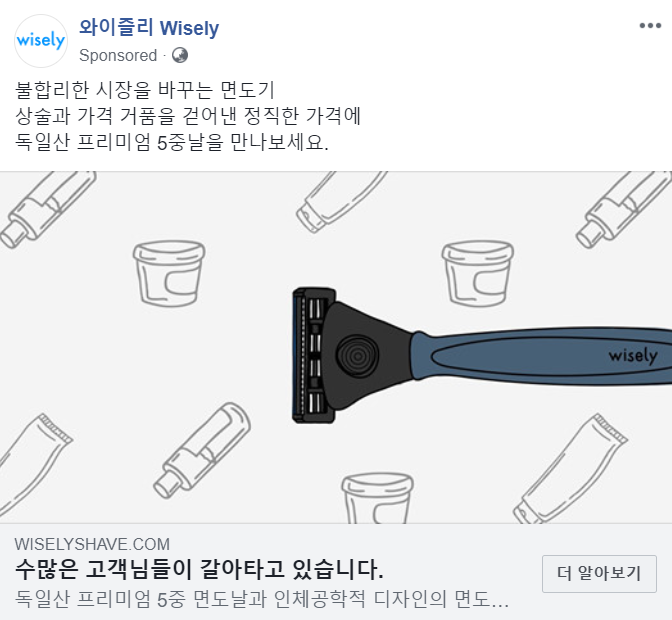Click headline 수많은 고객님들이 갈아타고 있습니다.
The width and height of the screenshot is (672, 620).
(x=199, y=569)
